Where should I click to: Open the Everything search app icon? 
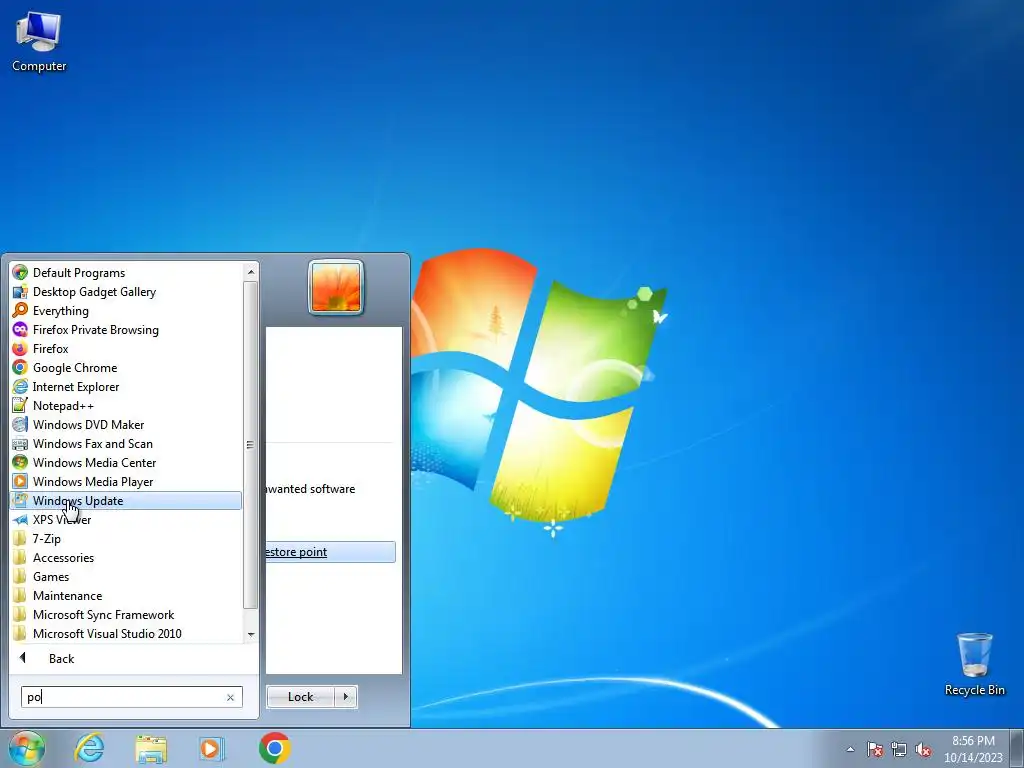[20, 311]
